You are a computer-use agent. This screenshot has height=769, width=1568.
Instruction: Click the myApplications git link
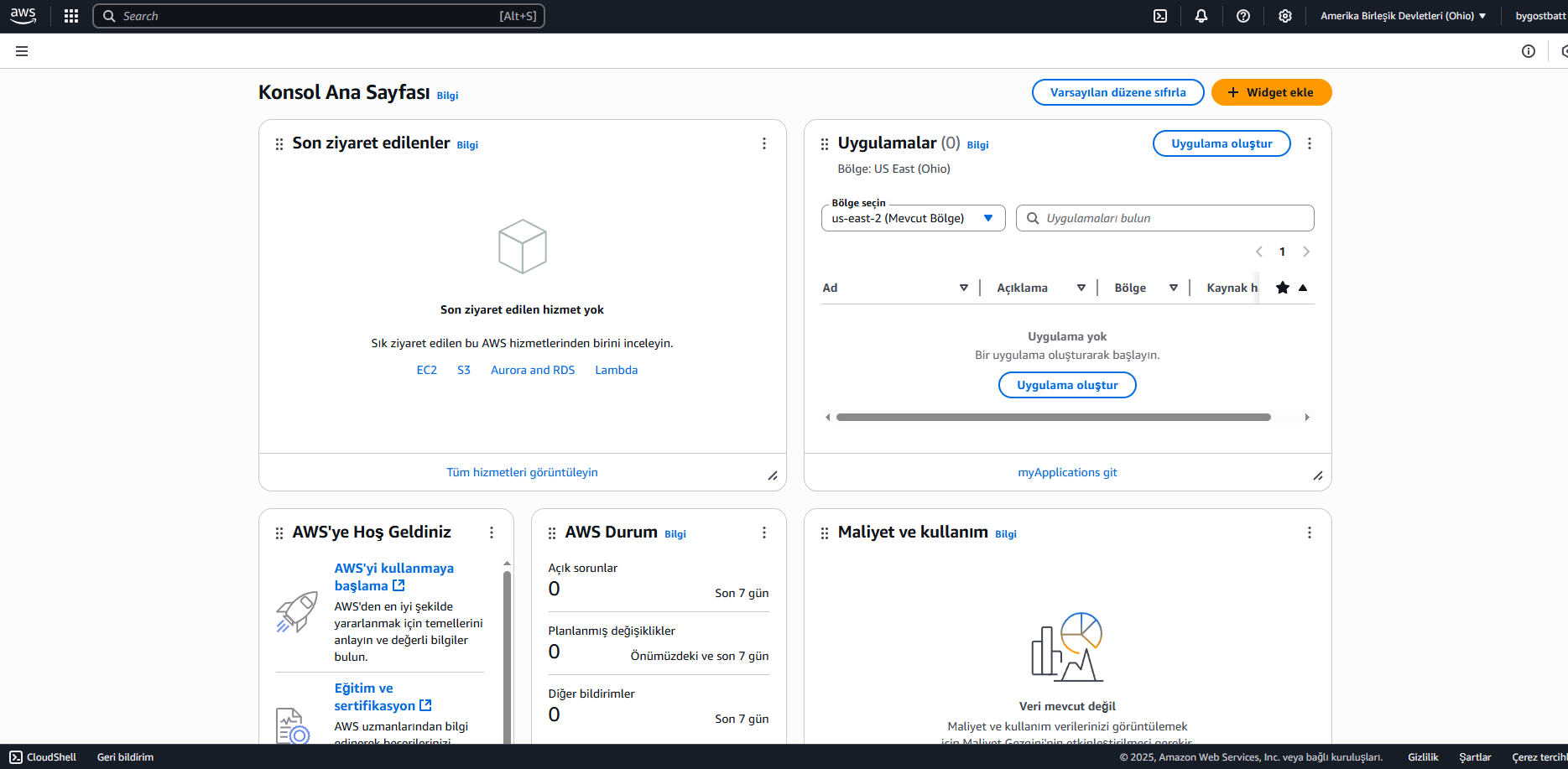click(1067, 472)
